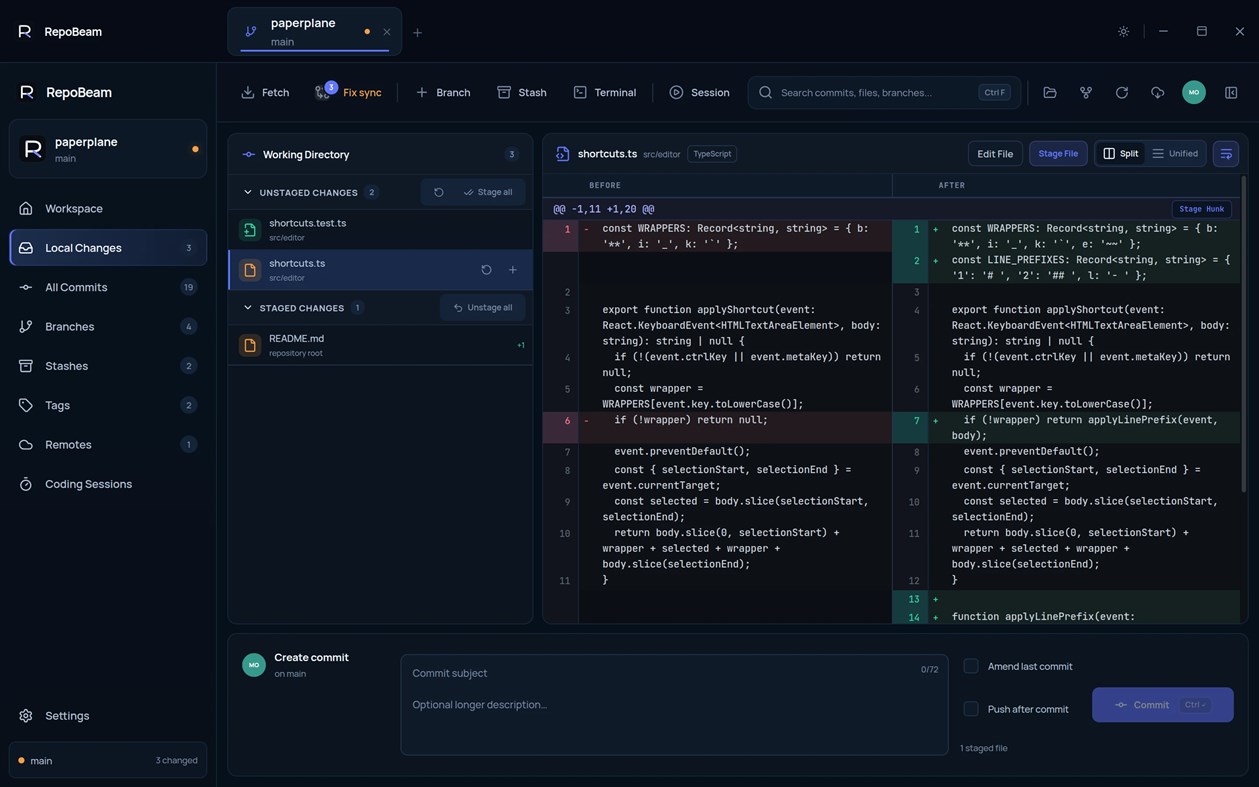The image size is (1259, 787).
Task: Click the shortcuts.ts file icon in diff header
Action: click(563, 154)
